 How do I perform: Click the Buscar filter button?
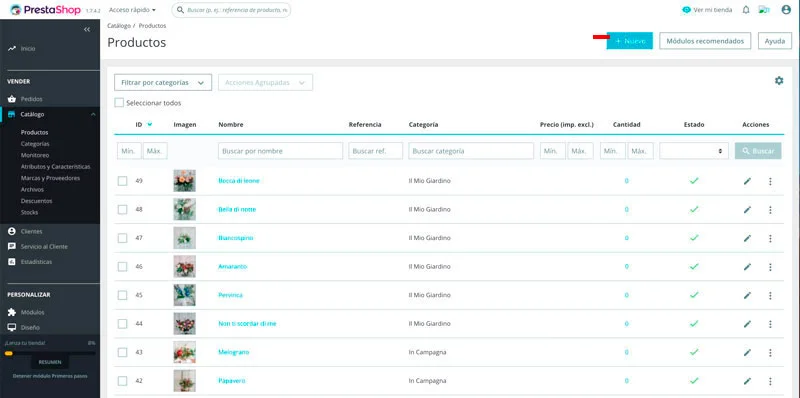point(758,151)
